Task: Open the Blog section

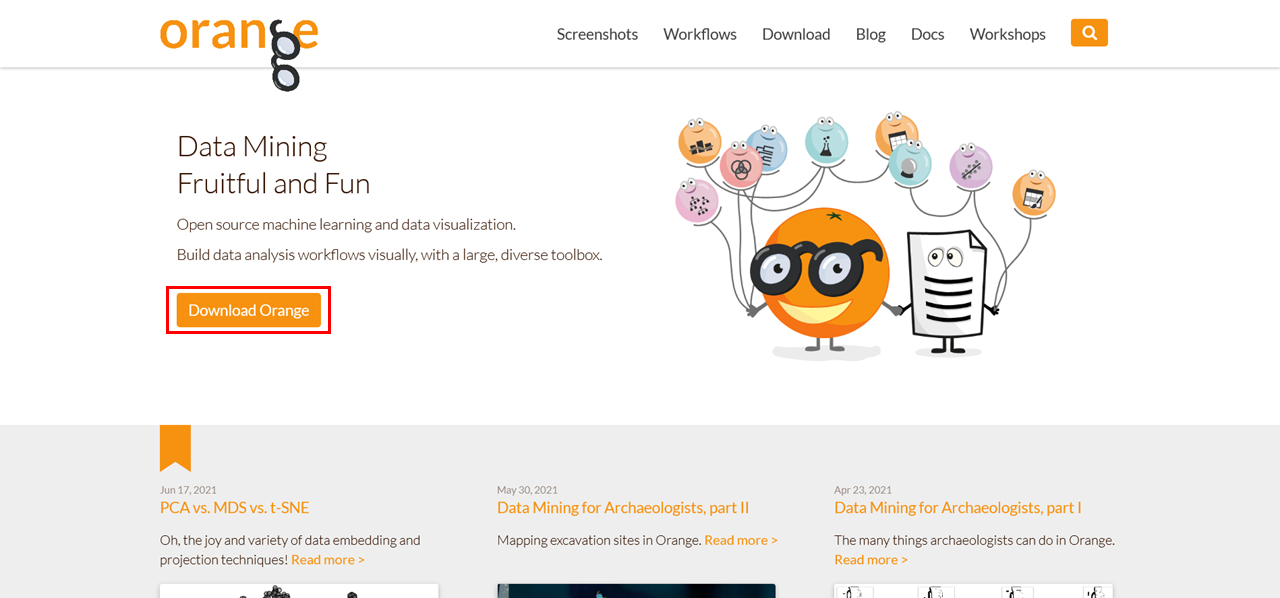Action: pos(870,33)
